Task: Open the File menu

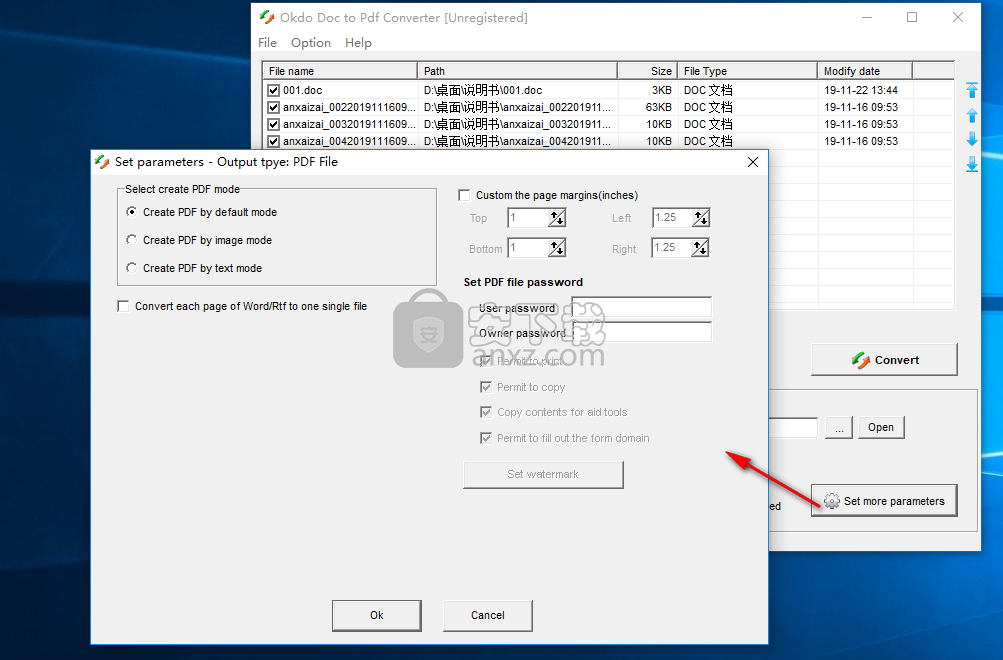Action: coord(267,43)
